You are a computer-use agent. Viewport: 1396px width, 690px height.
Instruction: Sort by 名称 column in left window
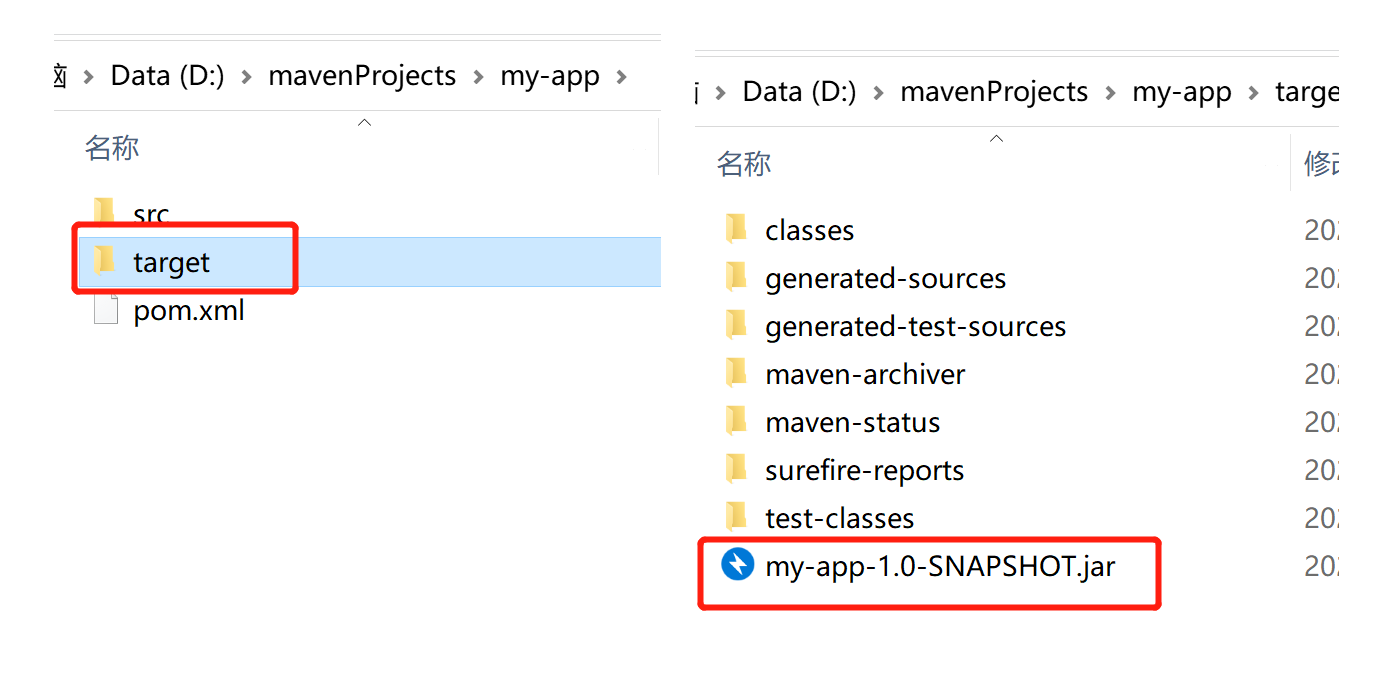tap(111, 148)
